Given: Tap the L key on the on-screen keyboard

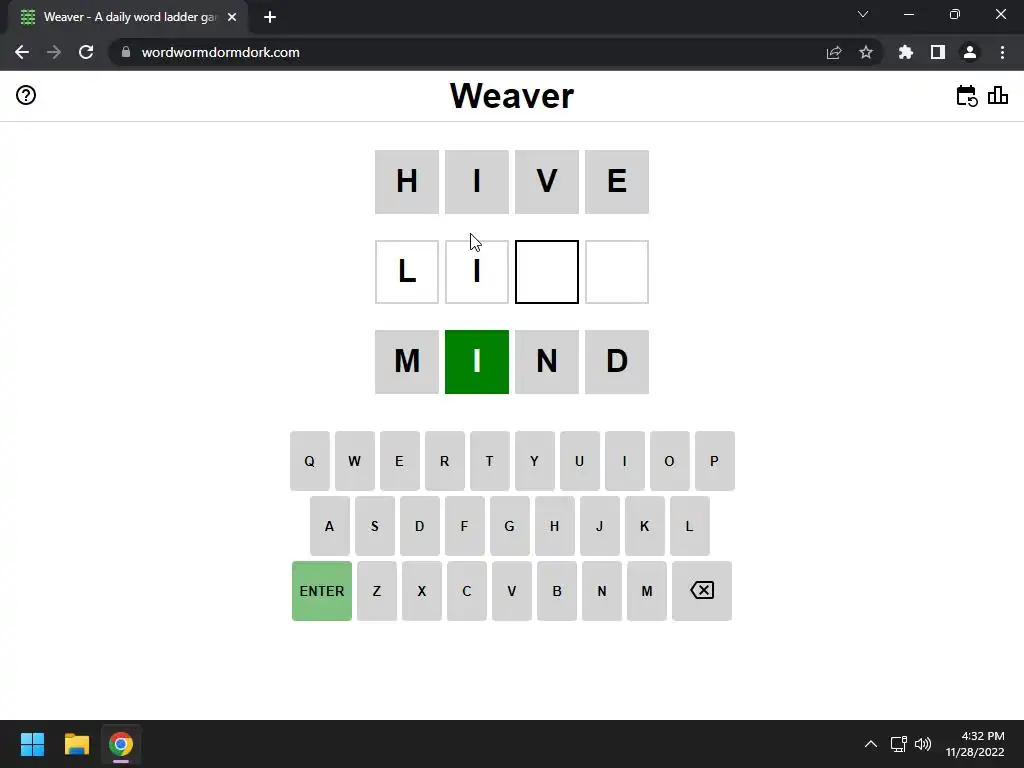Looking at the screenshot, I should 690,526.
